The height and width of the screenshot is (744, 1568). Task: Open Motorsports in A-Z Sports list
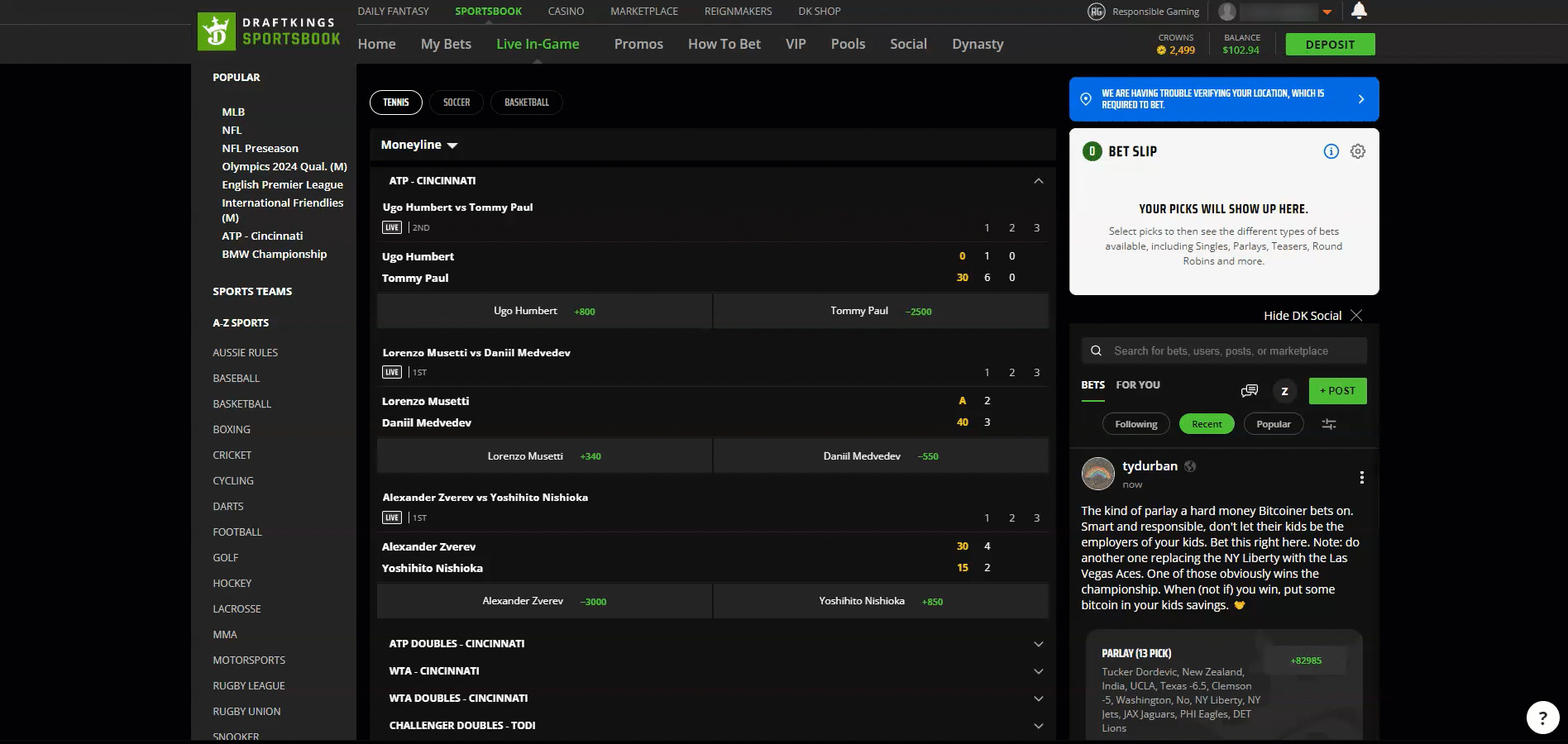[x=249, y=660]
